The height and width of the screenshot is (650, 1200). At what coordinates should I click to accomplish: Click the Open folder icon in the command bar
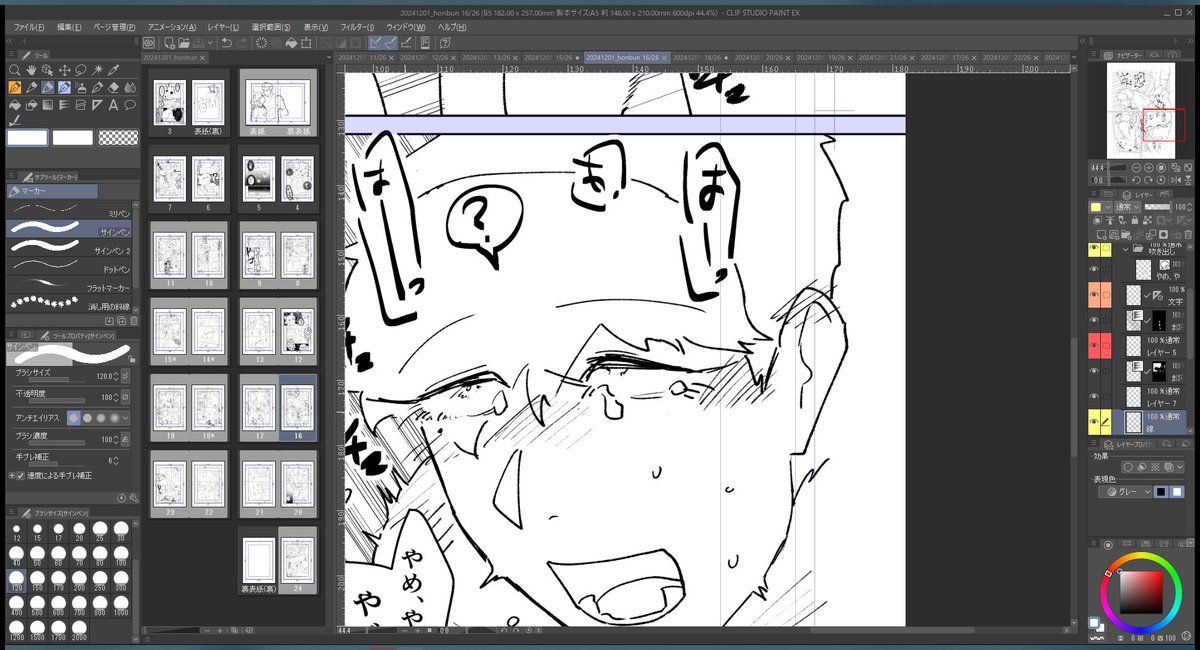[184, 42]
